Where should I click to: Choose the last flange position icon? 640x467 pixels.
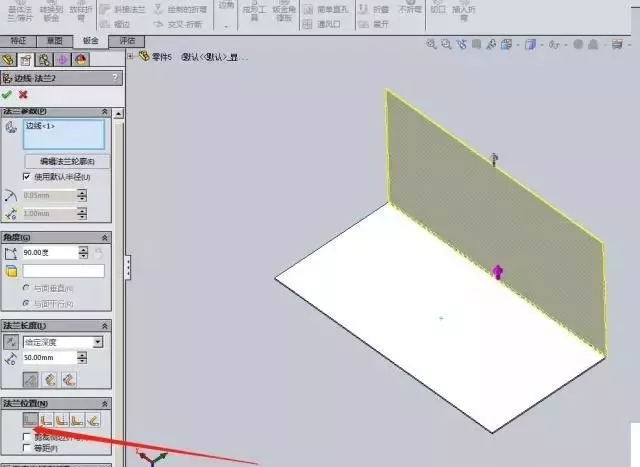click(93, 420)
